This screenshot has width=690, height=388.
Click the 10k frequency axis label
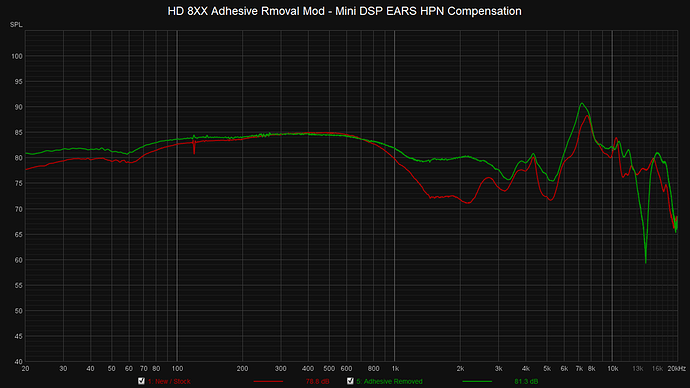[x=613, y=369]
